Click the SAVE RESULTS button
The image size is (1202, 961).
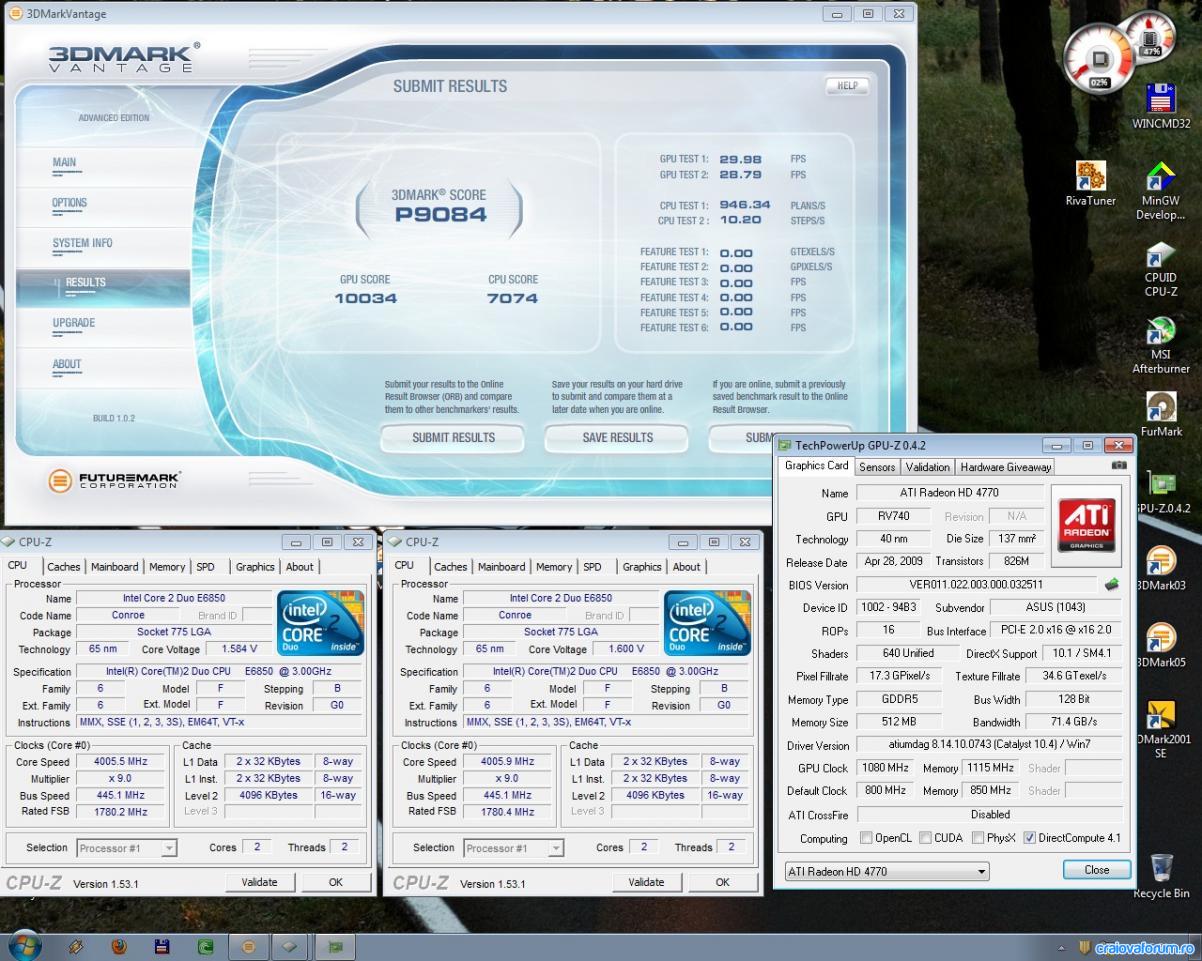[x=617, y=437]
